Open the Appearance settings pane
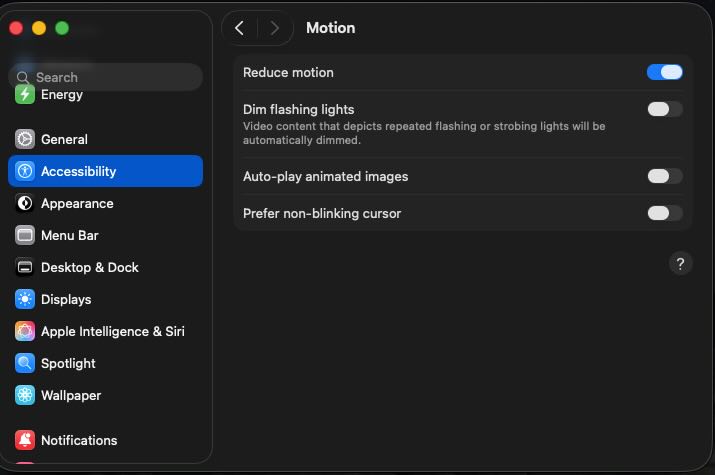715x475 pixels. pos(105,203)
